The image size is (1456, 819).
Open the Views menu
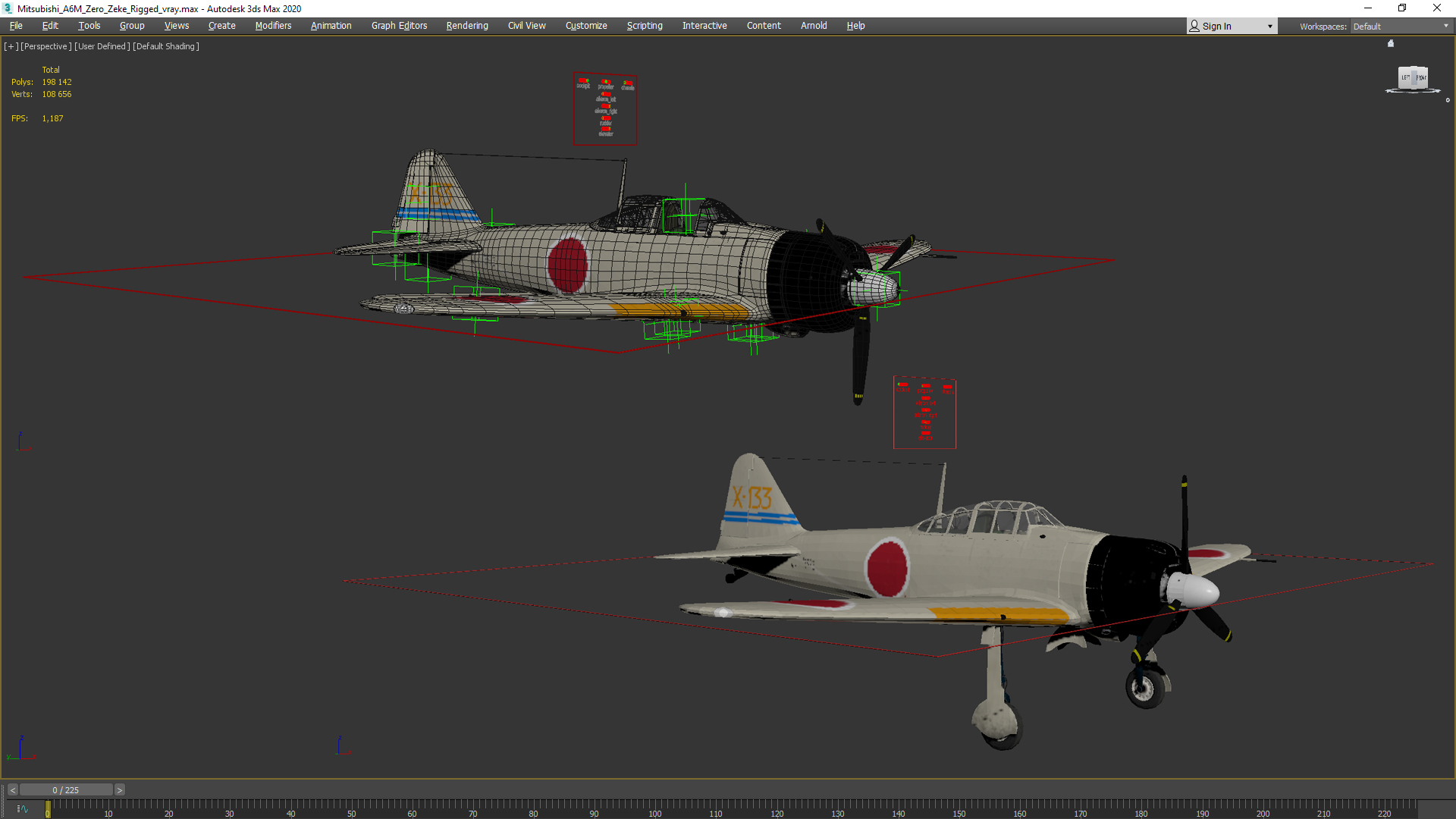click(x=177, y=26)
